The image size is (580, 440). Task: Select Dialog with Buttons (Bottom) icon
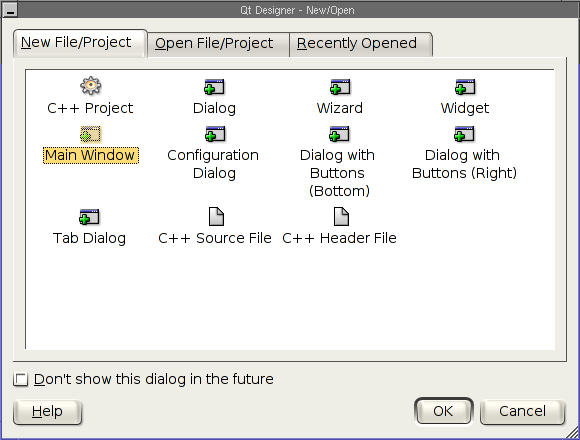point(339,134)
